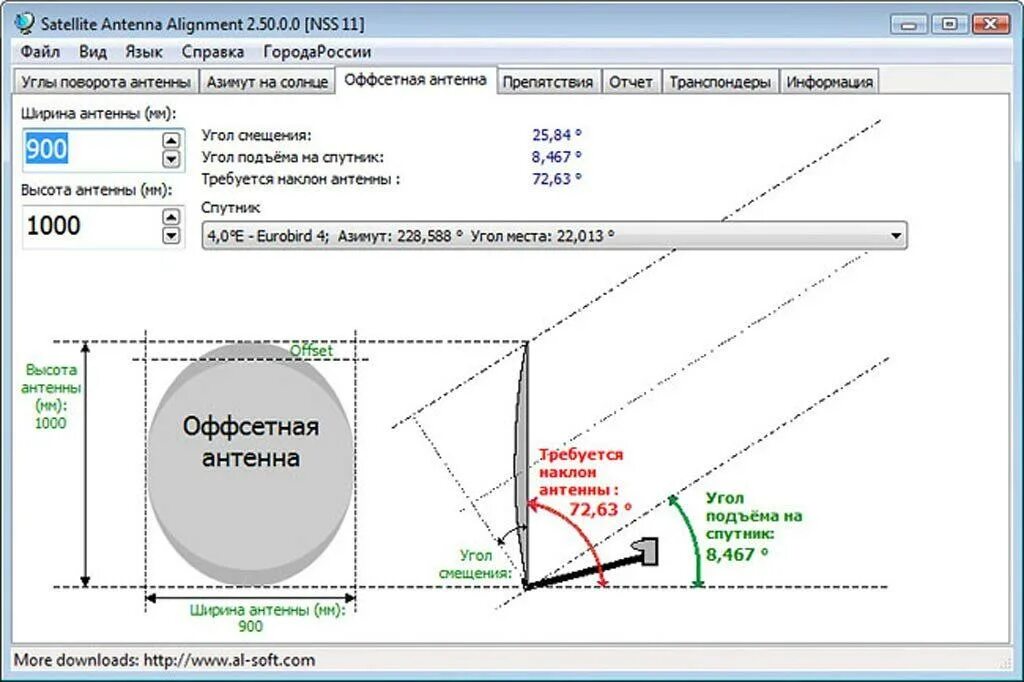The height and width of the screenshot is (682, 1024).
Task: Click the Ширина антенны (мм): label above the 900 field
Action: 99,114
